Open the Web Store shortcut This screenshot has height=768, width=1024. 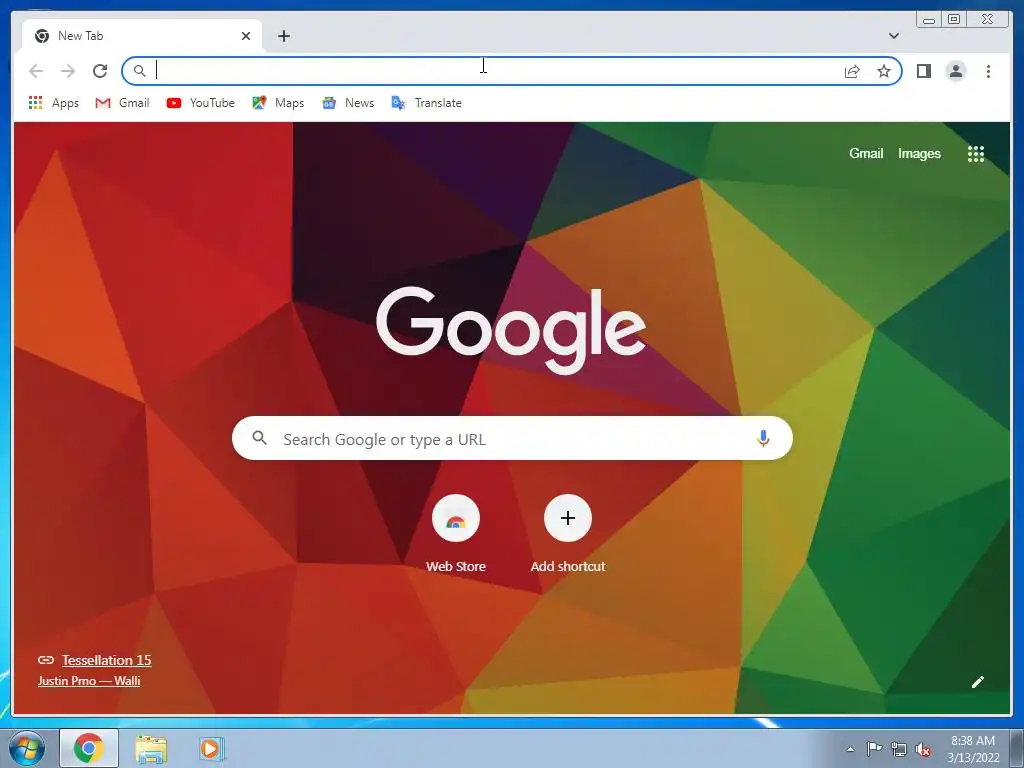click(x=456, y=534)
